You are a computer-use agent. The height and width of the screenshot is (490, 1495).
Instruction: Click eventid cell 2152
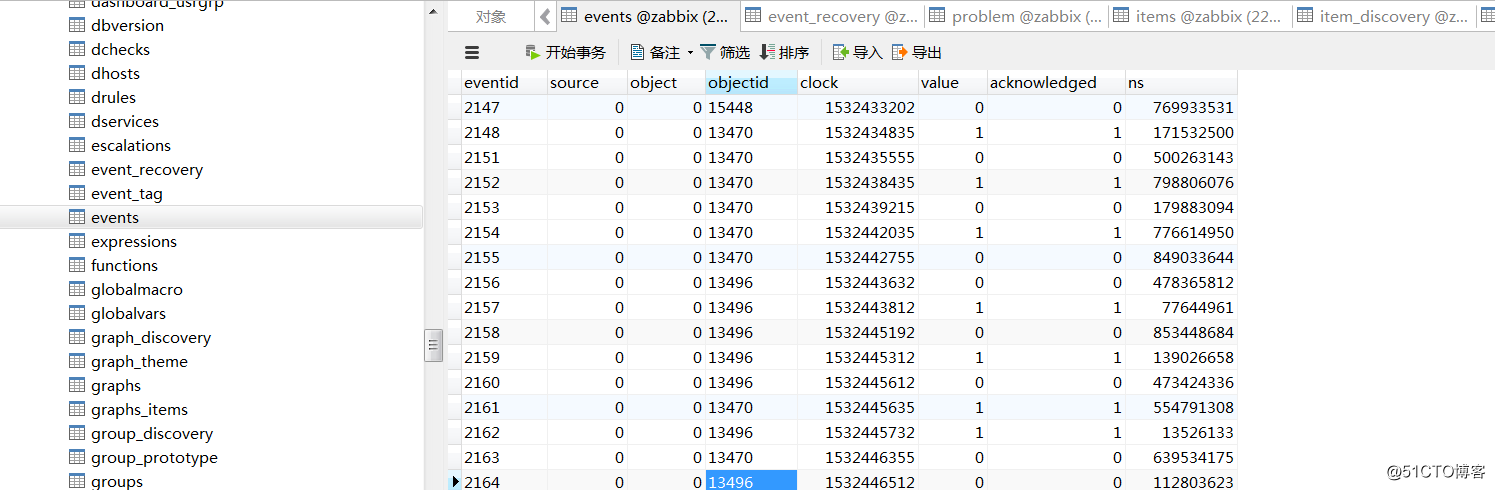point(504,182)
